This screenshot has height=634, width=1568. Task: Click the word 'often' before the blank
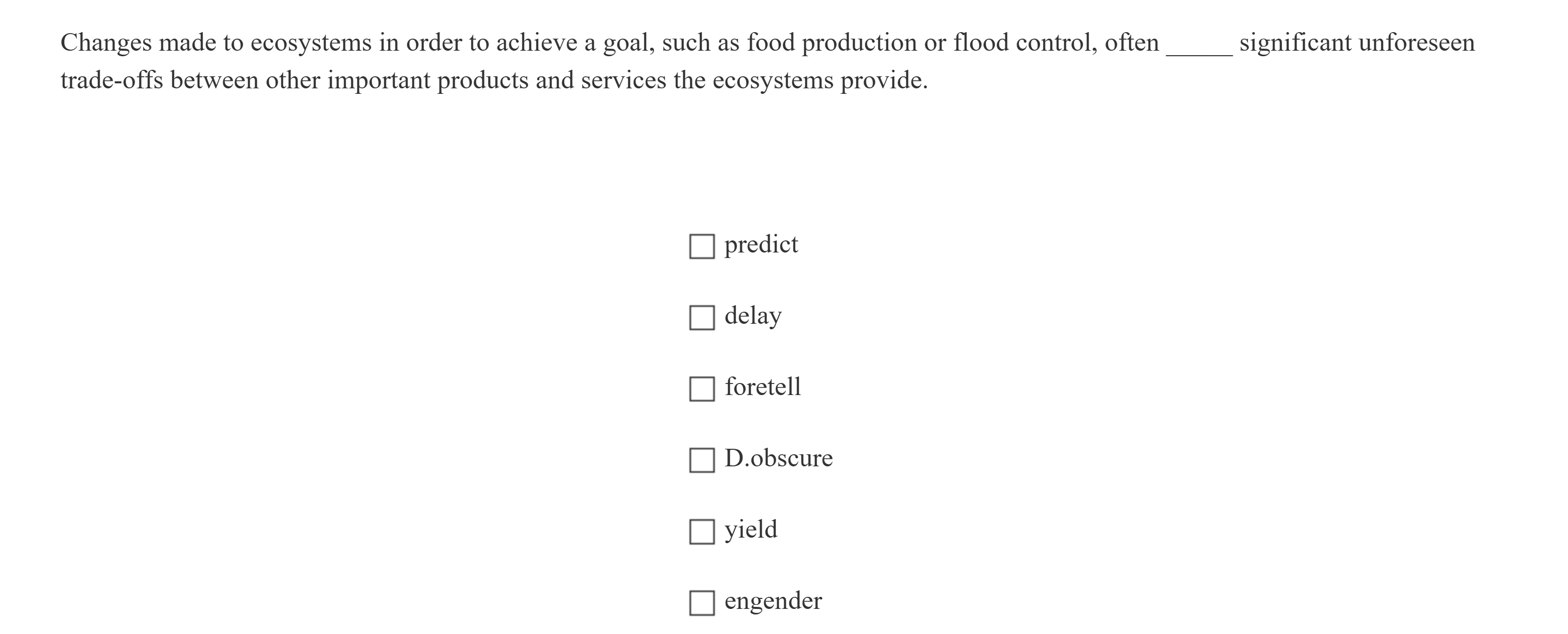(1132, 43)
